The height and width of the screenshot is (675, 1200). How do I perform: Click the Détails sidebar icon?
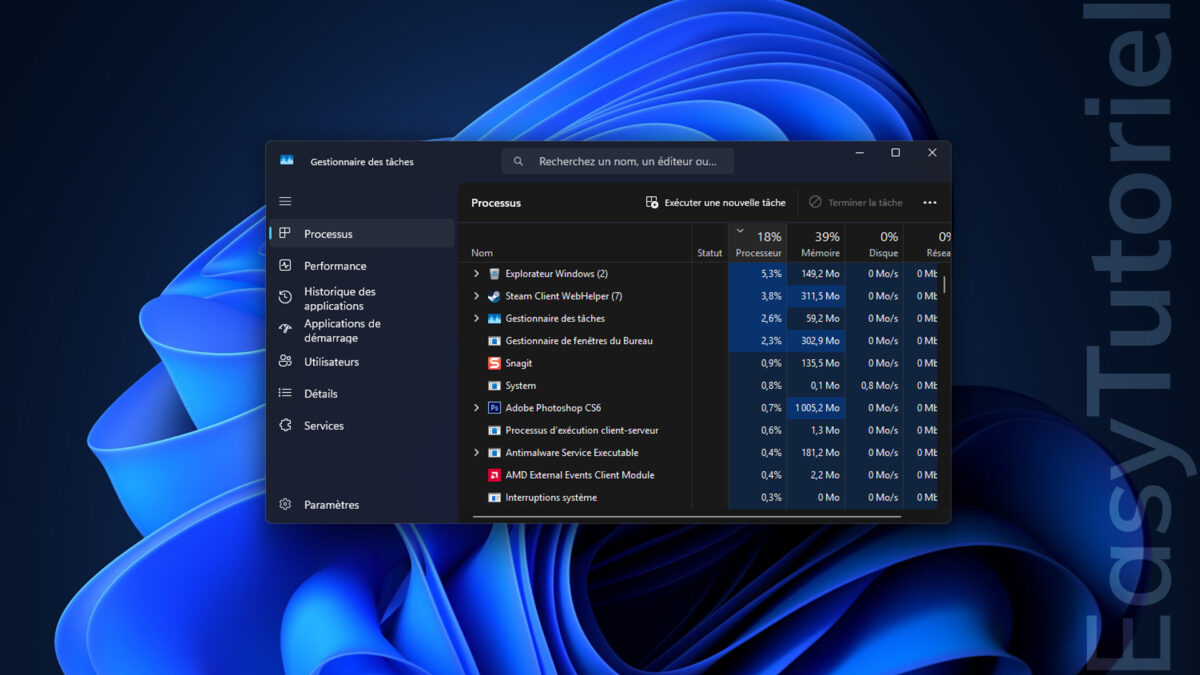point(285,393)
